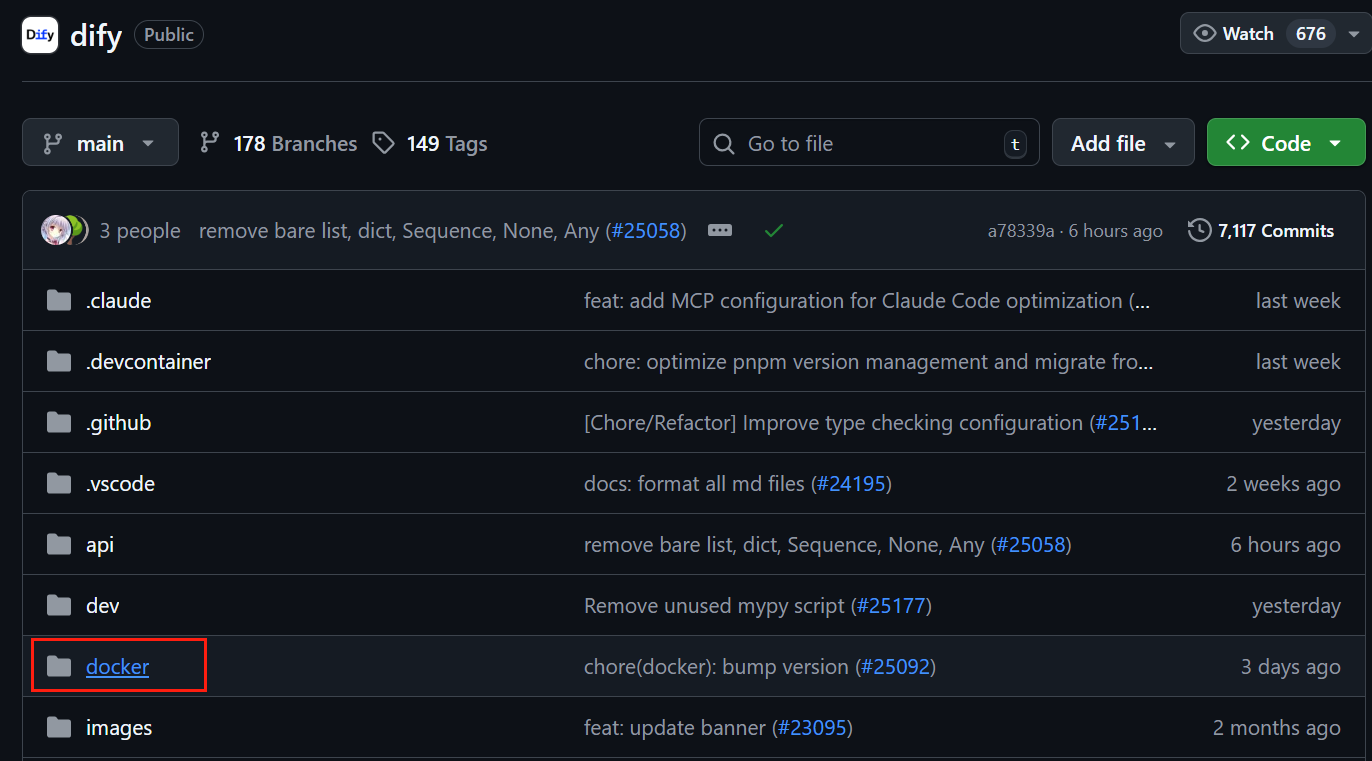Expand the Add file dropdown
The width and height of the screenshot is (1372, 761).
coord(1122,143)
